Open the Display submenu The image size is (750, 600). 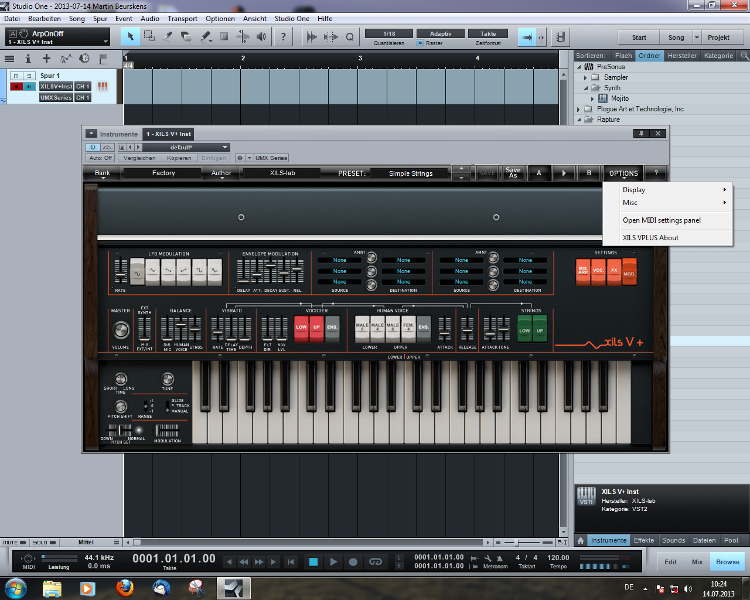pyautogui.click(x=668, y=189)
